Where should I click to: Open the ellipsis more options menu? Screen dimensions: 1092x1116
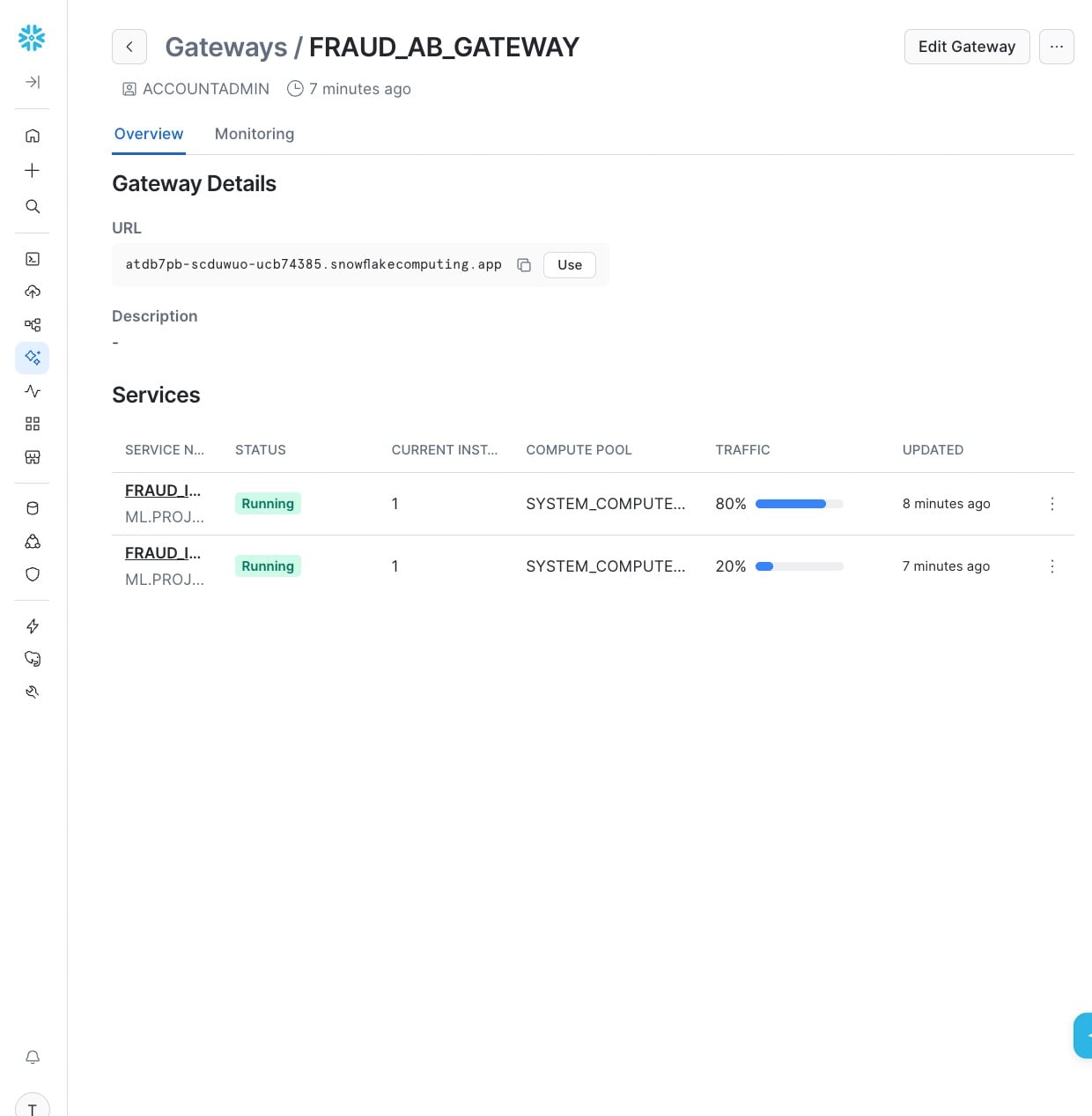tap(1057, 47)
